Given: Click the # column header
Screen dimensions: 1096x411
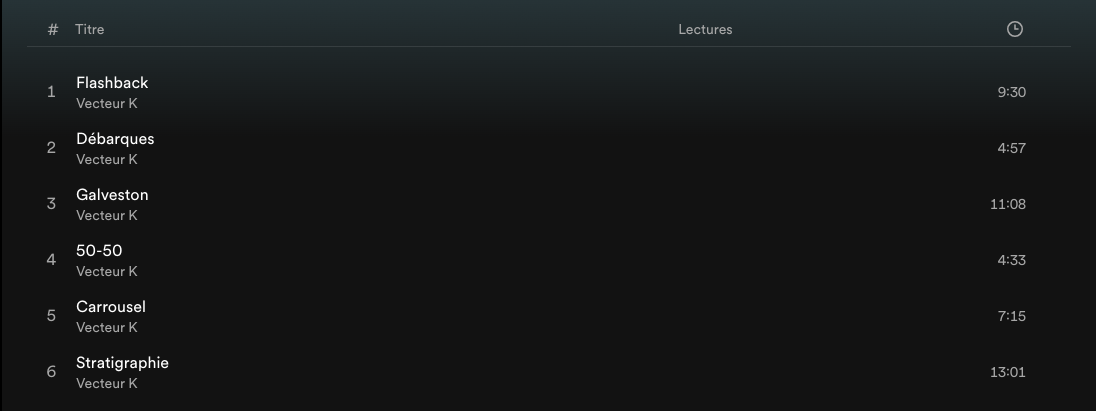Looking at the screenshot, I should [52, 29].
